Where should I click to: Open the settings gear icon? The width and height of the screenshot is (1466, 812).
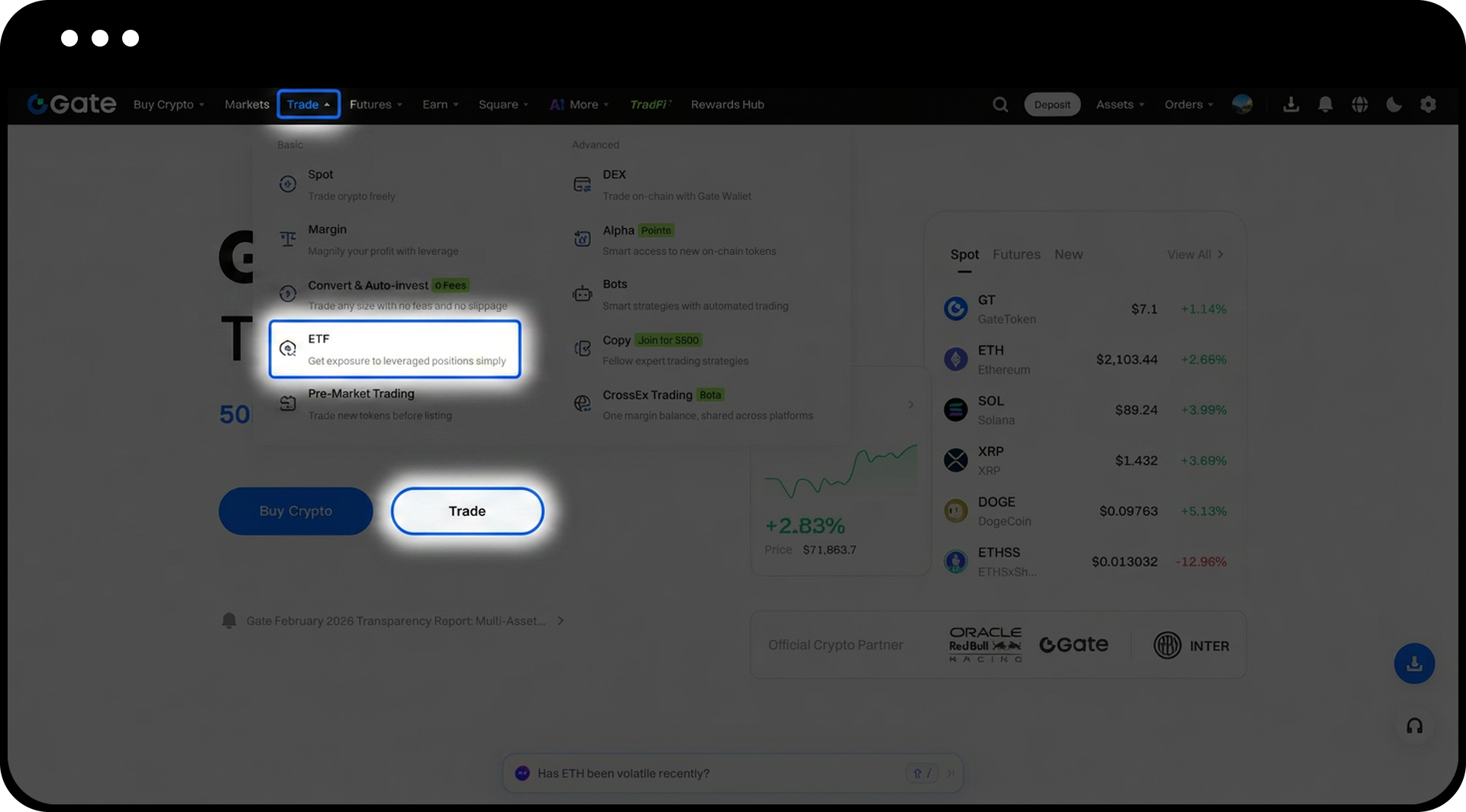1428,105
